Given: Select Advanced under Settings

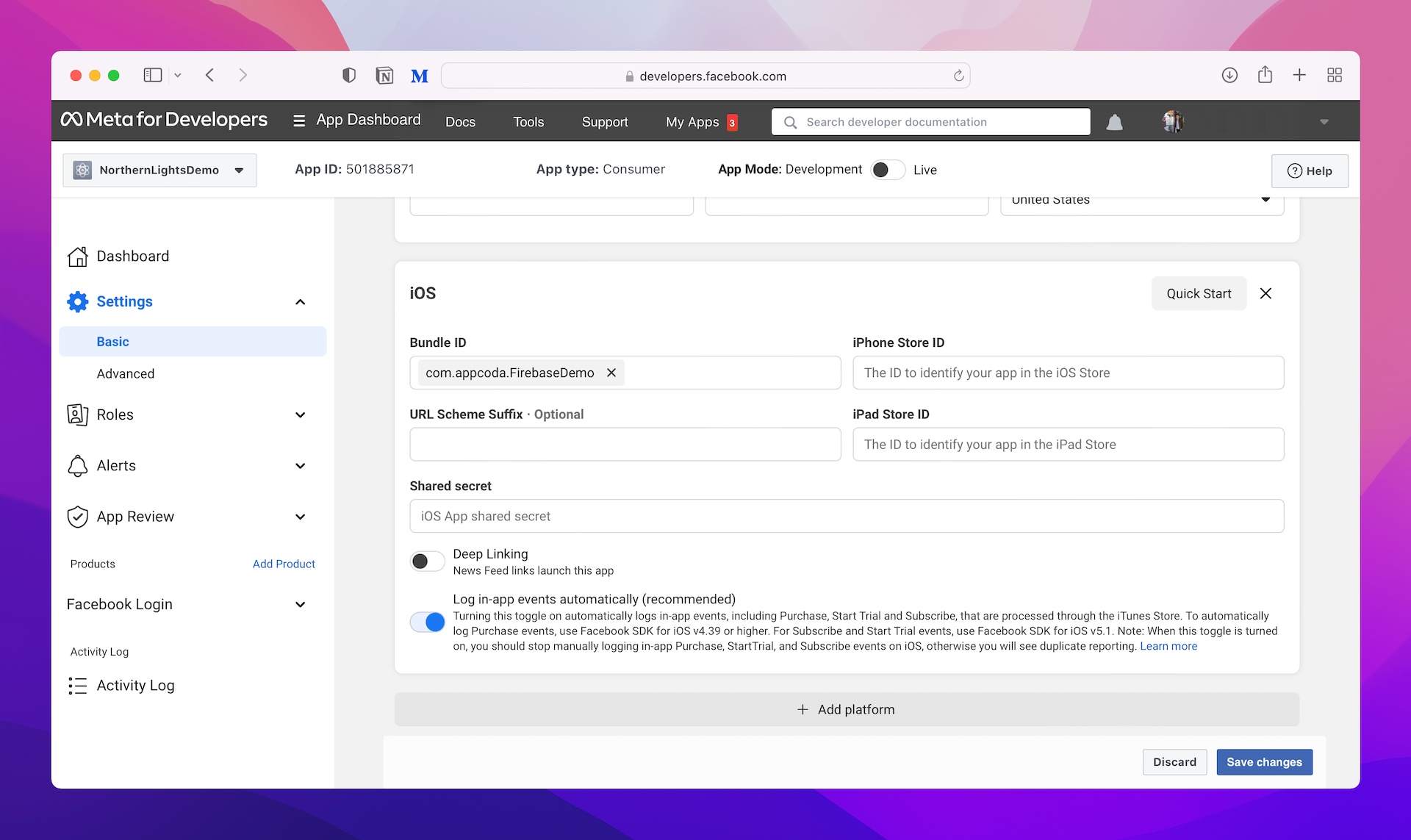Looking at the screenshot, I should [x=126, y=373].
